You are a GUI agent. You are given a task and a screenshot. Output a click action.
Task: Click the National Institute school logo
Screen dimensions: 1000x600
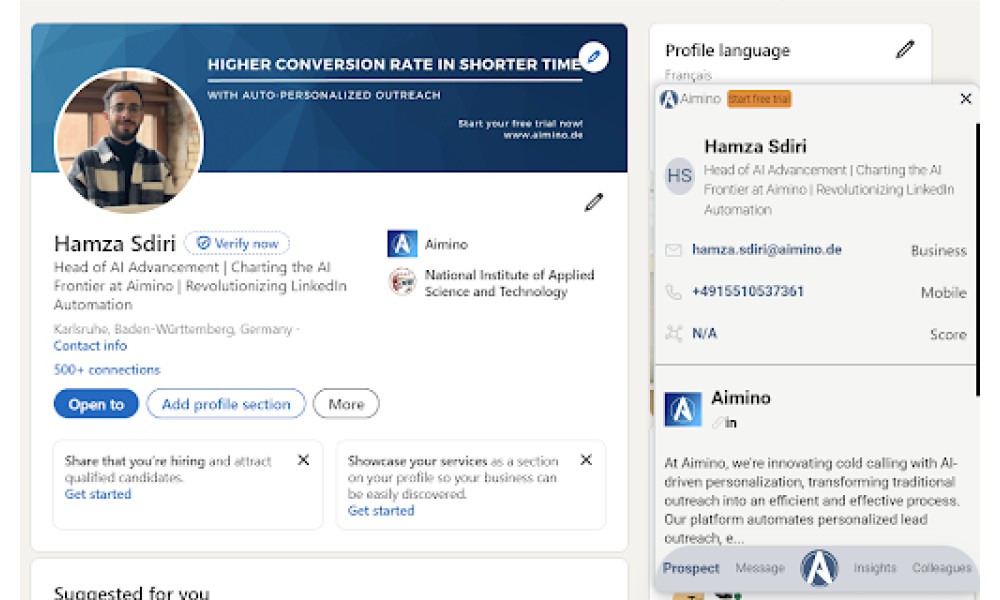coord(402,282)
